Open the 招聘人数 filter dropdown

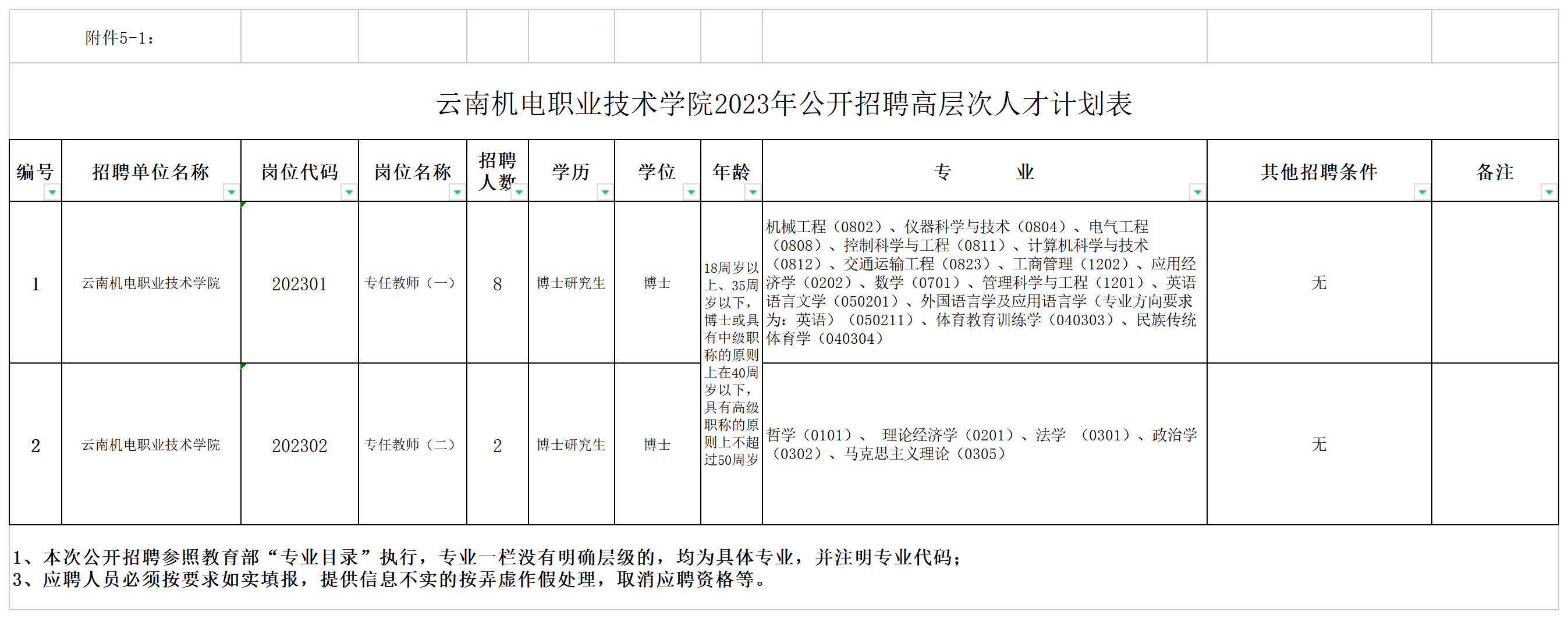519,193
